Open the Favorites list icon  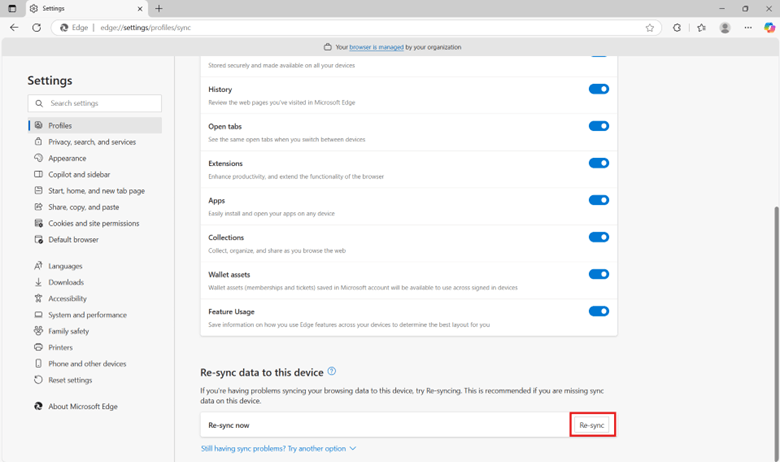point(701,28)
